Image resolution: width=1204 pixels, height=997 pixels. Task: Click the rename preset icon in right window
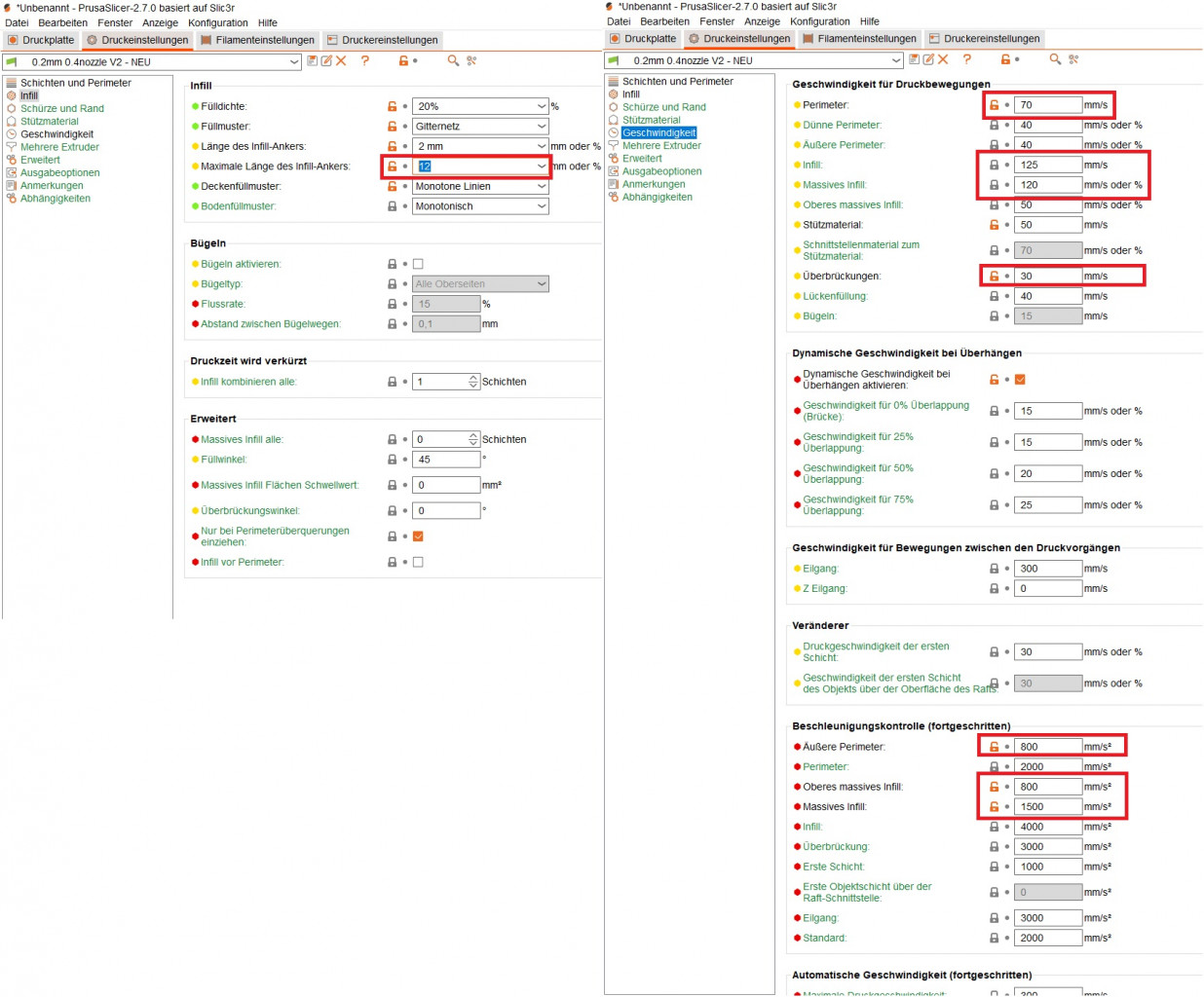928,60
